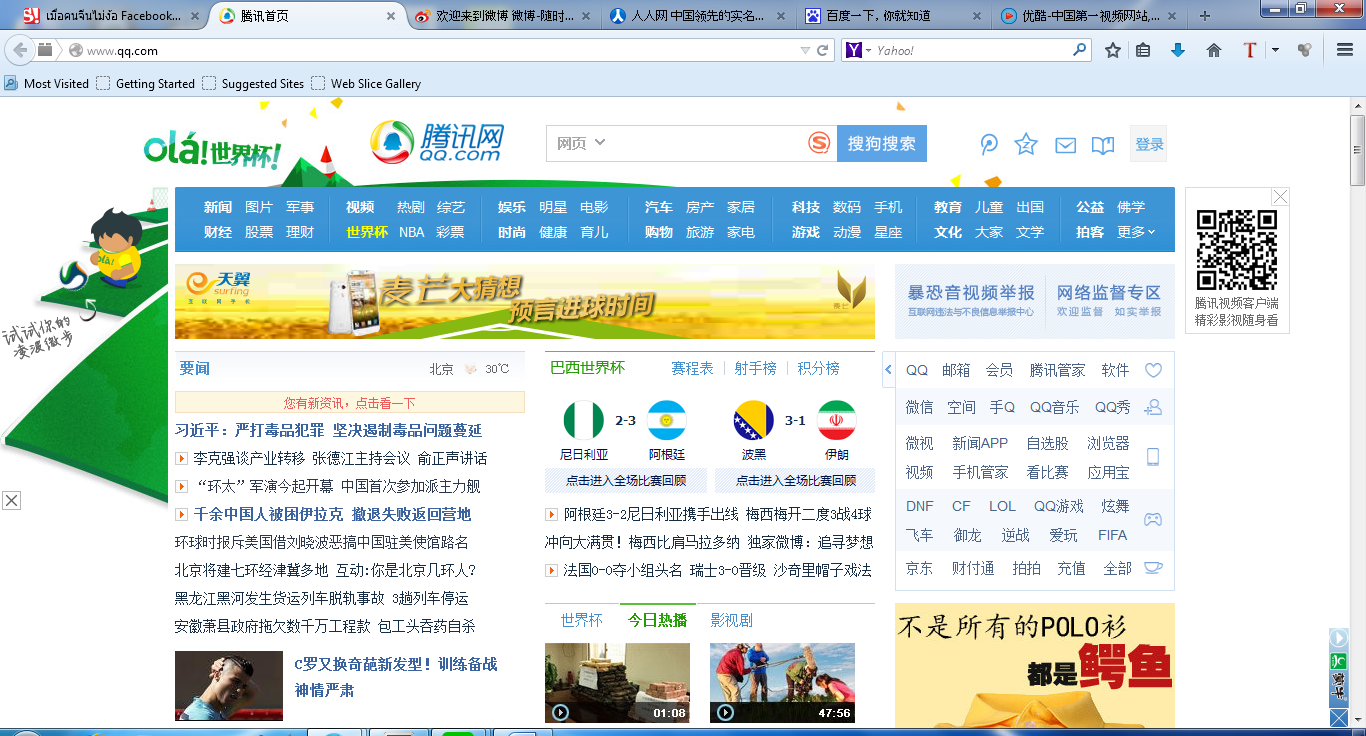The height and width of the screenshot is (736, 1366).
Task: Select the 影视剧 video tab
Action: tap(731, 620)
